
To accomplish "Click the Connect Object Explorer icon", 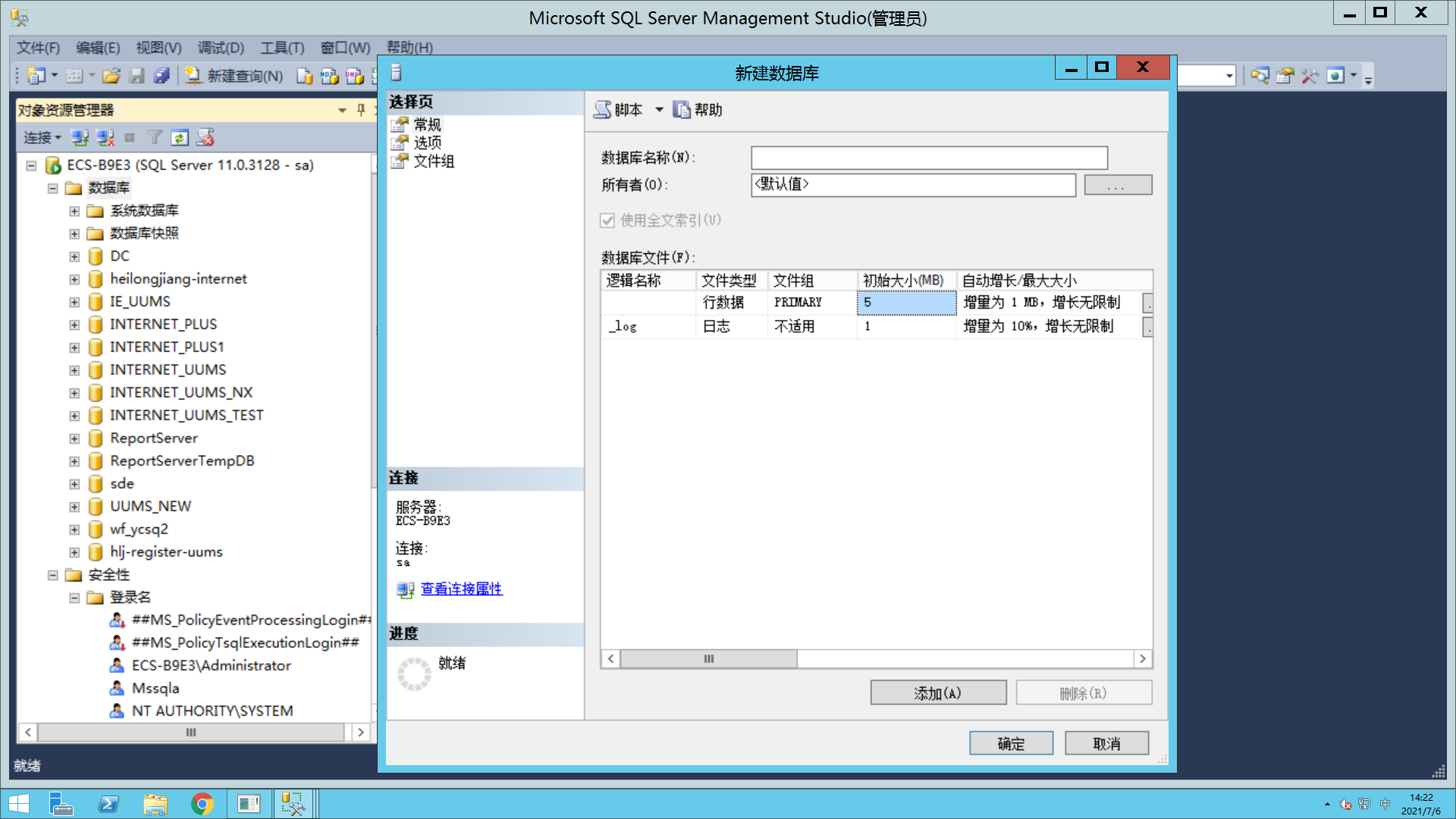I will [x=80, y=138].
